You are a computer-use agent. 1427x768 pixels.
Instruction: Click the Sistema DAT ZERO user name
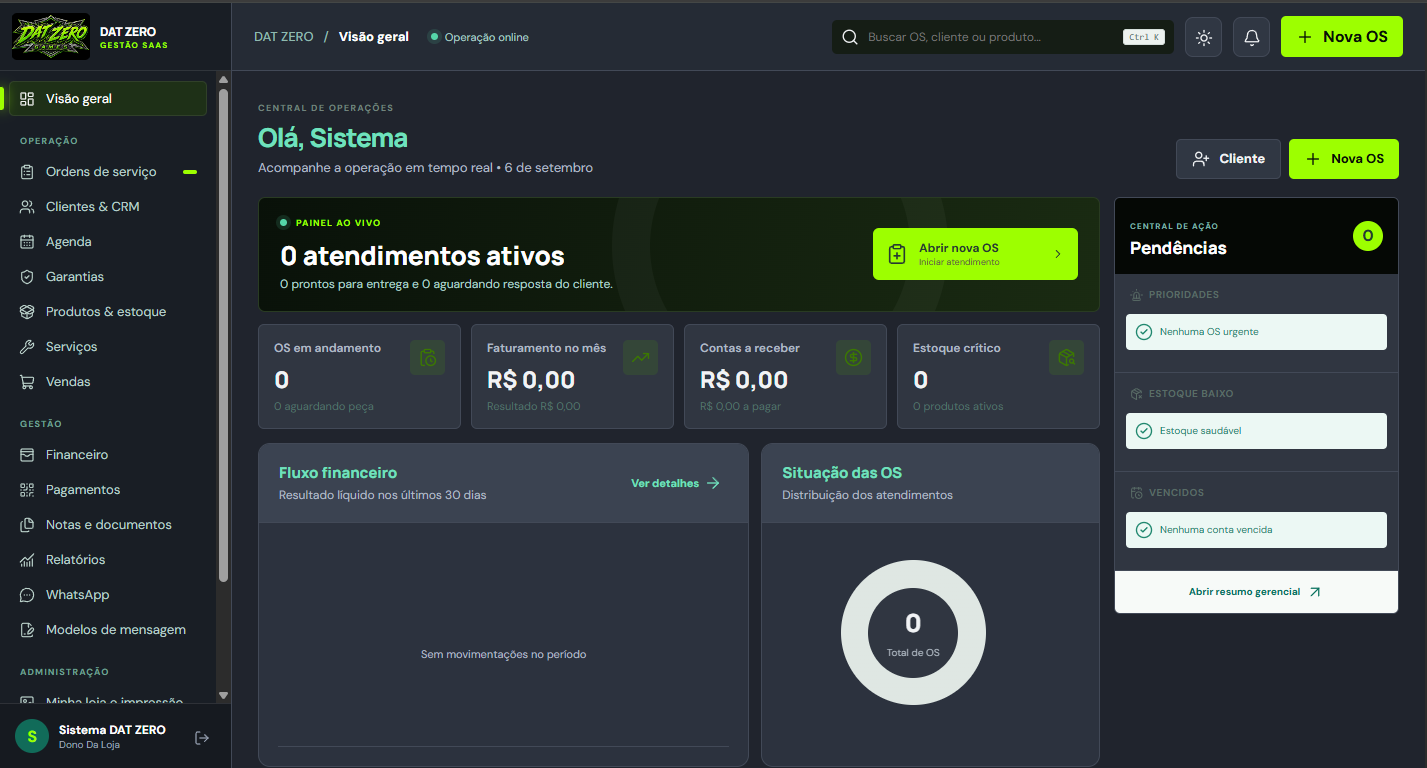tap(112, 730)
